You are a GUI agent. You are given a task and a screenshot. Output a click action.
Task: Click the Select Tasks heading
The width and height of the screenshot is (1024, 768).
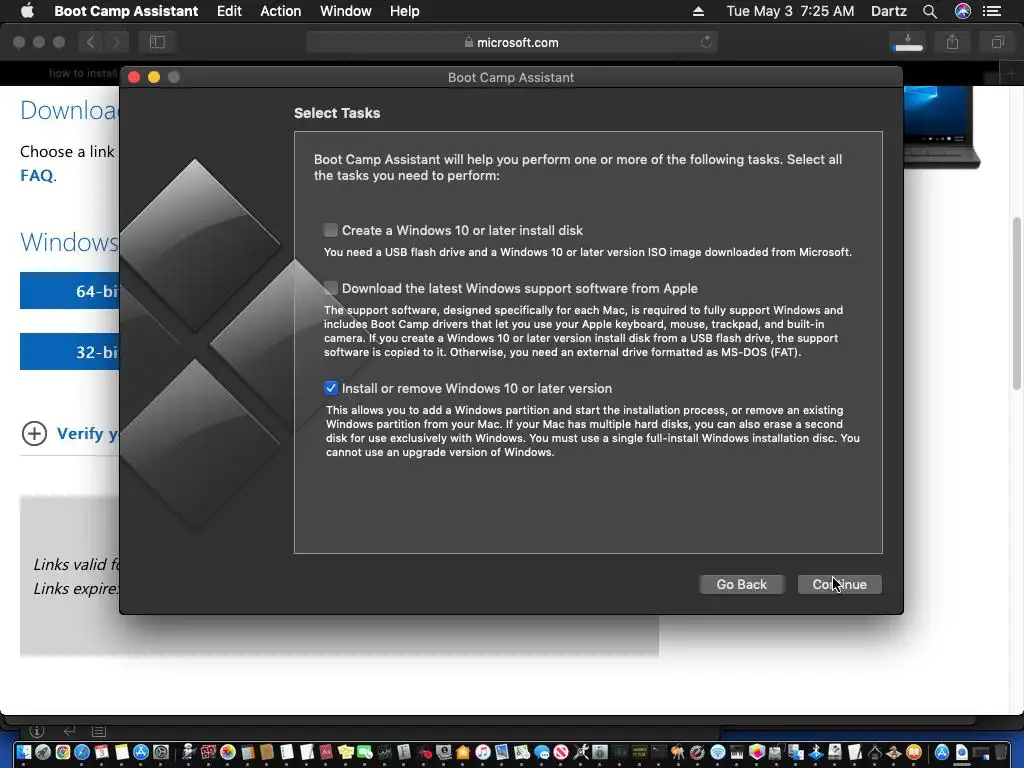click(x=337, y=113)
